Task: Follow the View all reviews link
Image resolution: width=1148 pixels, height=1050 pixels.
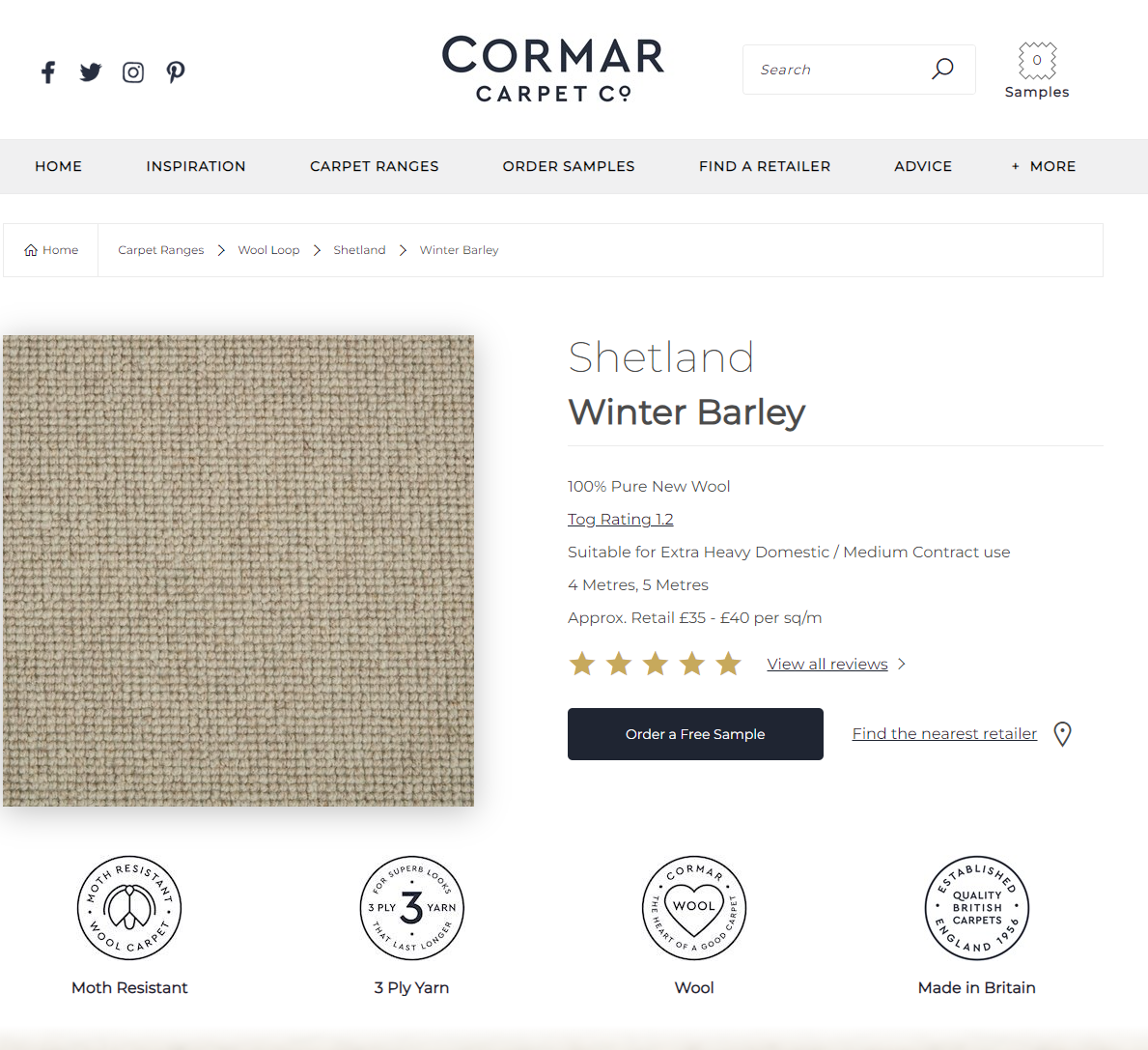Action: click(827, 664)
